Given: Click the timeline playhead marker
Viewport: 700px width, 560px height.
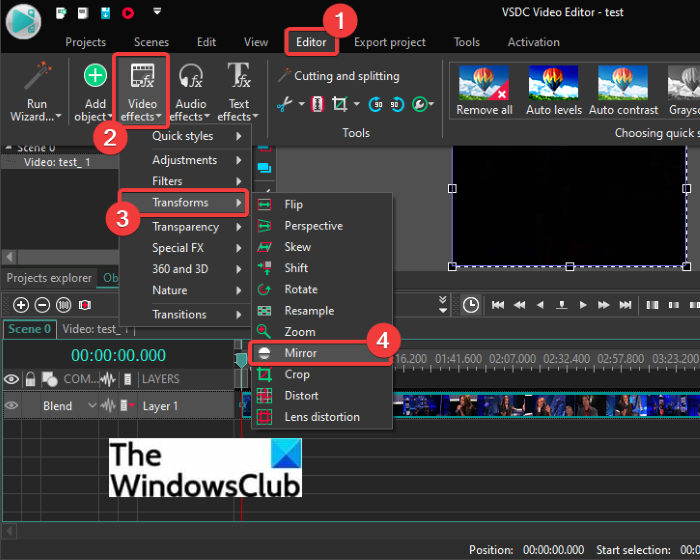Looking at the screenshot, I should (242, 360).
